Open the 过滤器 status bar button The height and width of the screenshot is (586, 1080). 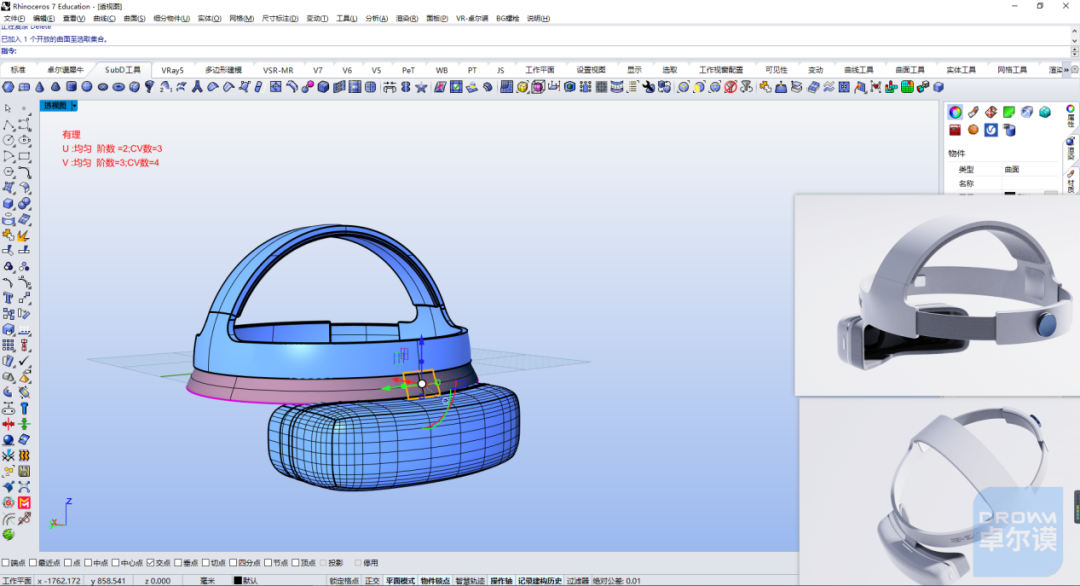pos(578,581)
